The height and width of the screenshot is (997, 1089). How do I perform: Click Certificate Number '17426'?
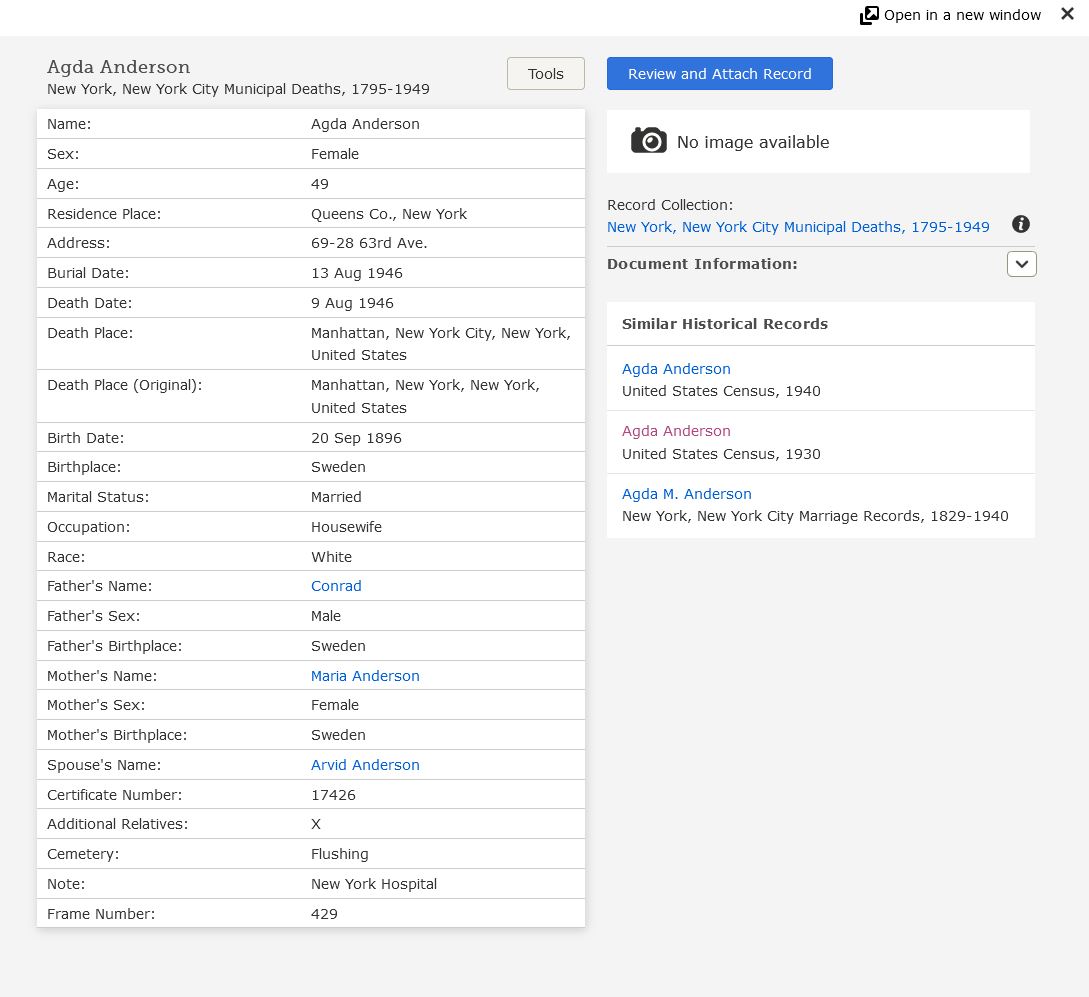[x=333, y=795]
